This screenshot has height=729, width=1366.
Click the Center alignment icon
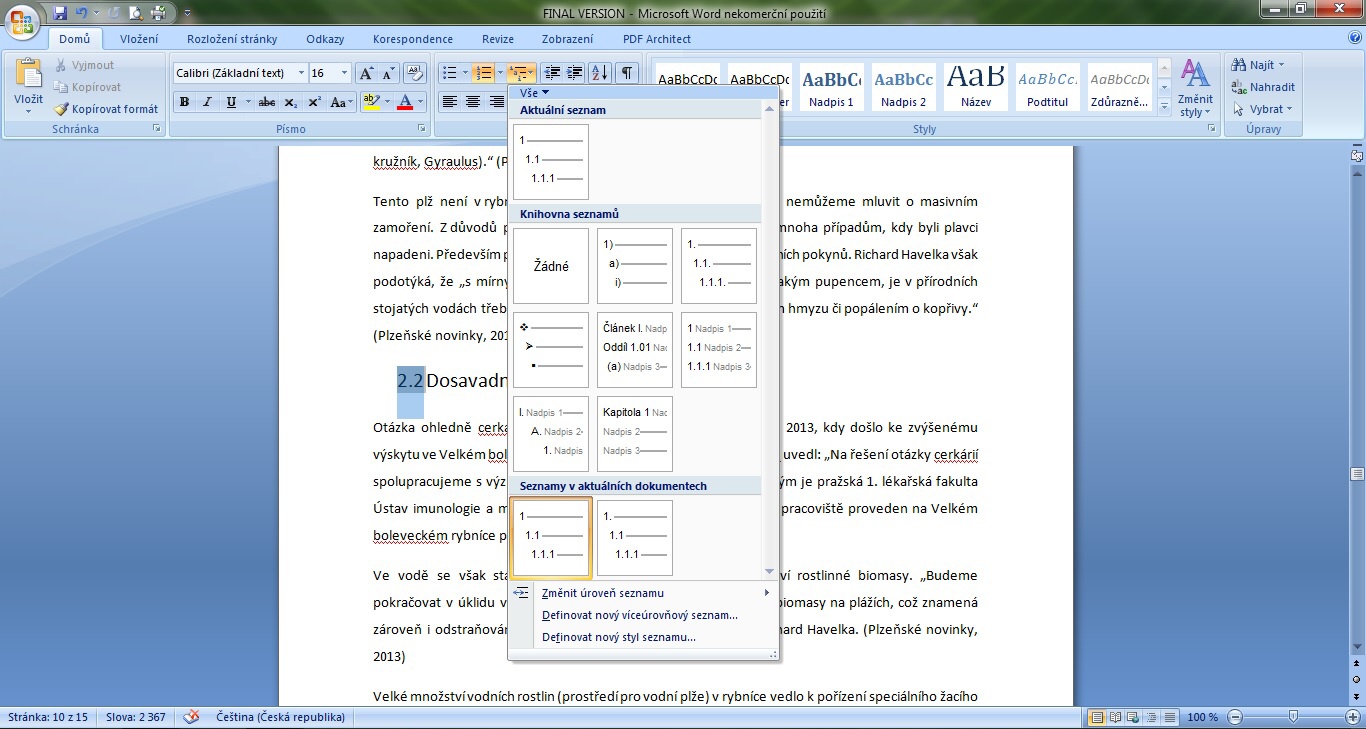[x=472, y=102]
